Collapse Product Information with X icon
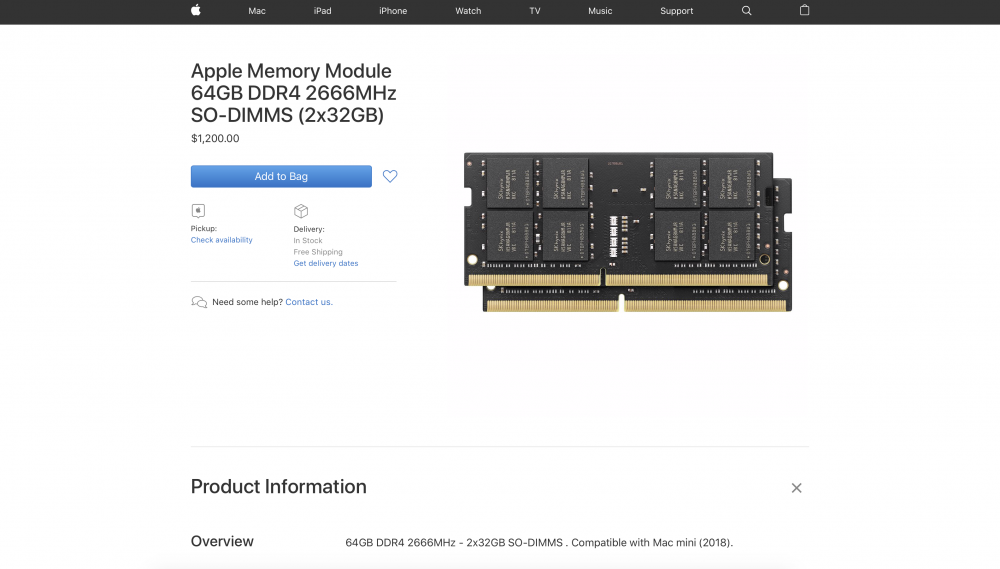Image resolution: width=1000 pixels, height=569 pixels. (x=797, y=488)
